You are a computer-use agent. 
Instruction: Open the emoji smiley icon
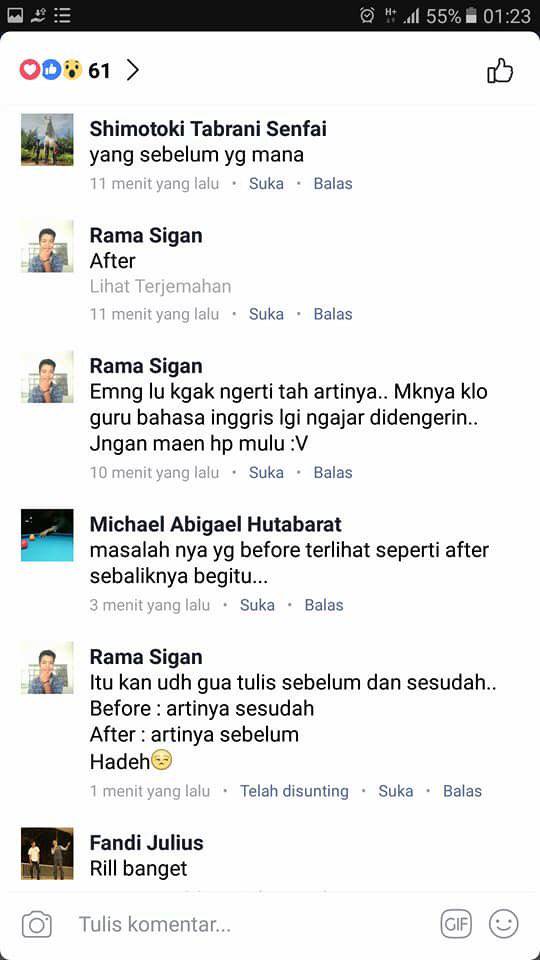[x=503, y=924]
